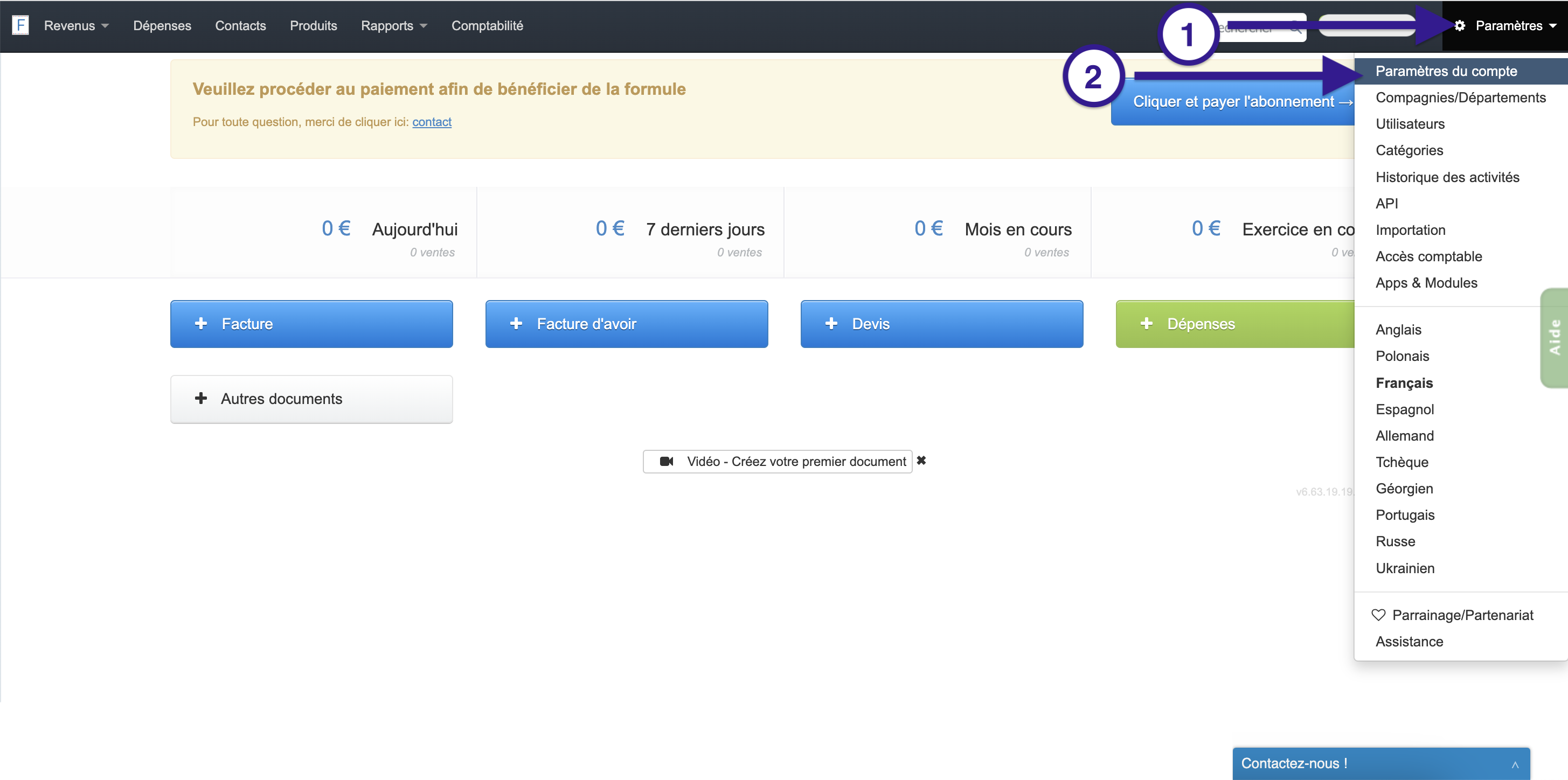Image resolution: width=1568 pixels, height=780 pixels.
Task: Click the Mois en cours summary
Action: click(938, 232)
